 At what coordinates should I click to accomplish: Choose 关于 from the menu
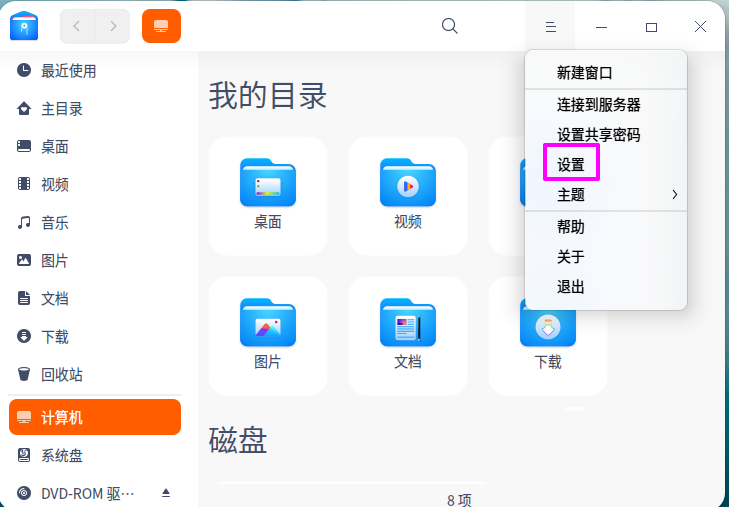(606, 257)
